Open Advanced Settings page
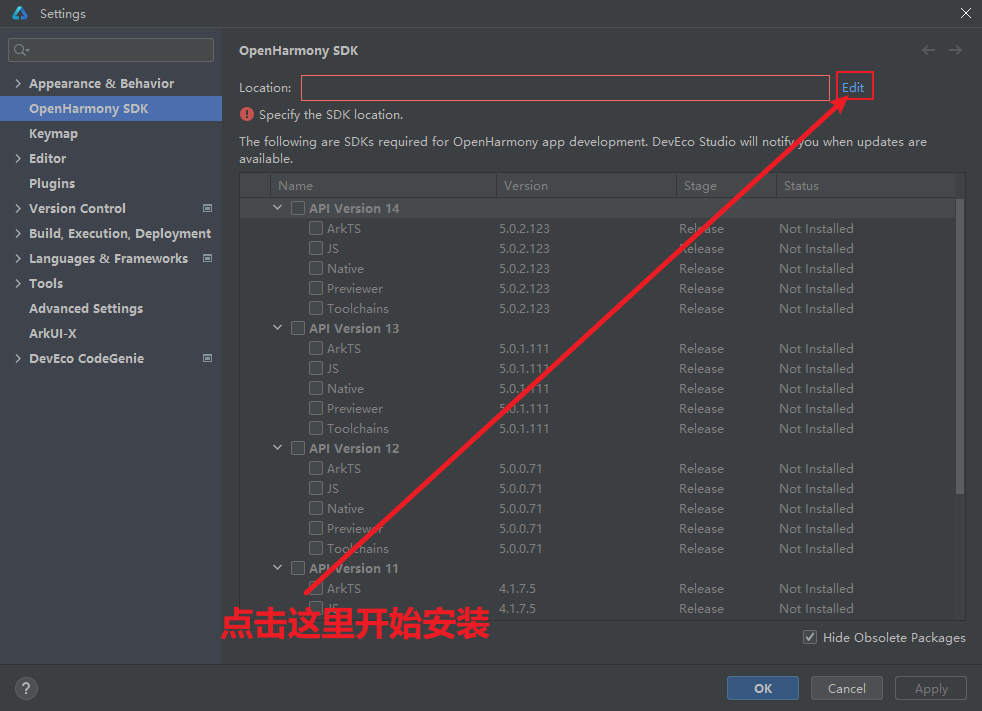Screen dimensions: 982x711 tap(86, 308)
